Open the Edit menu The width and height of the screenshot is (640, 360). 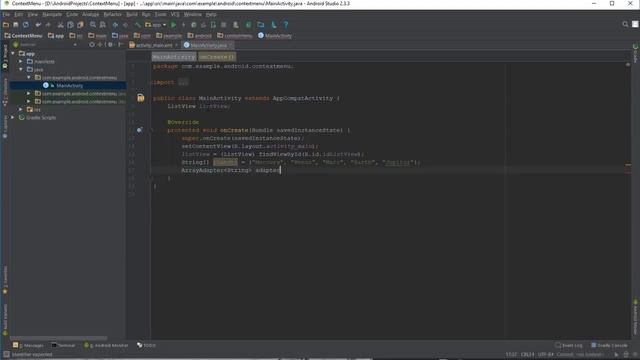(19, 14)
